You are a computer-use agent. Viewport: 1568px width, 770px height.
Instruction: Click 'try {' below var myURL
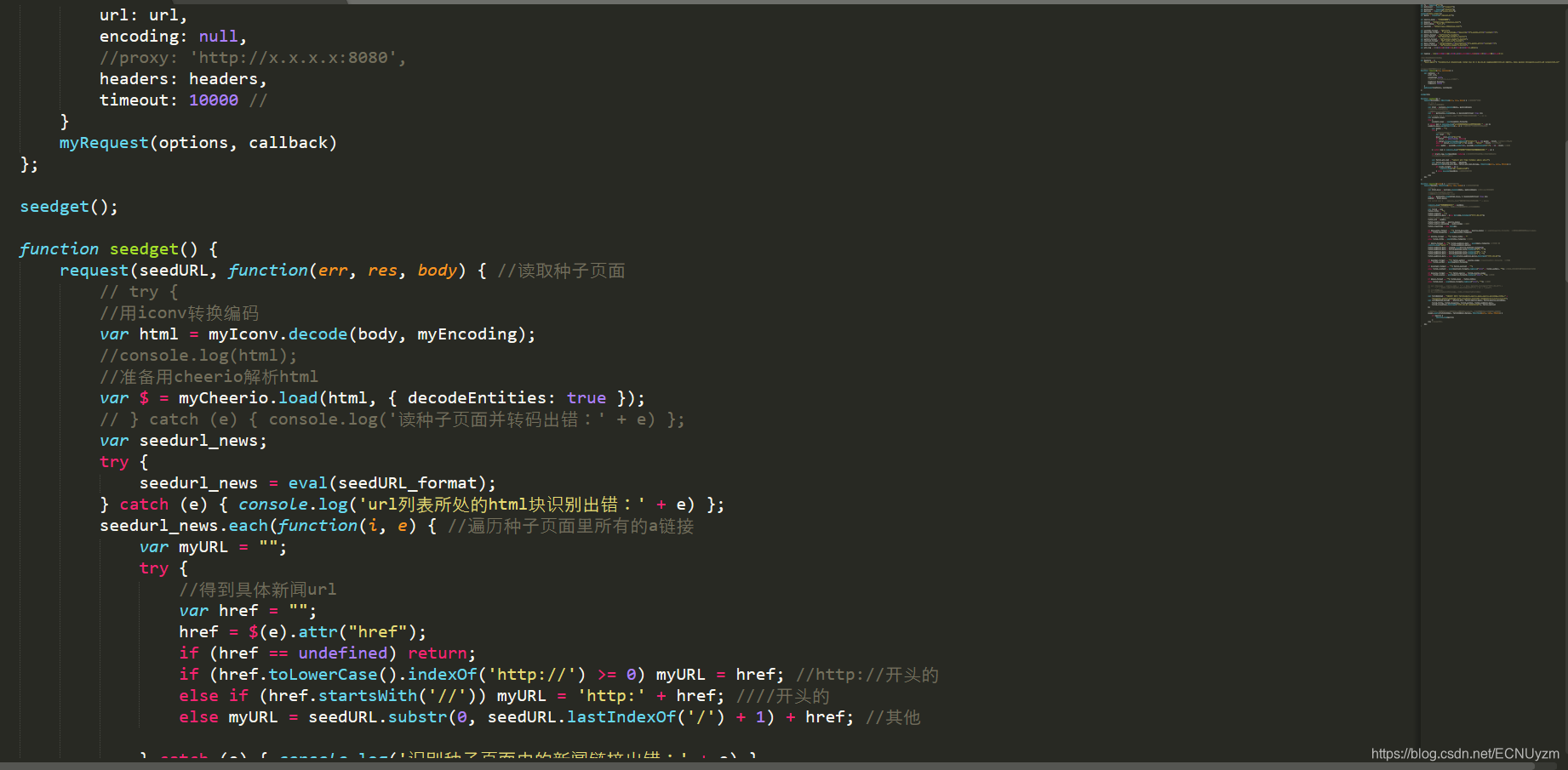pos(163,568)
